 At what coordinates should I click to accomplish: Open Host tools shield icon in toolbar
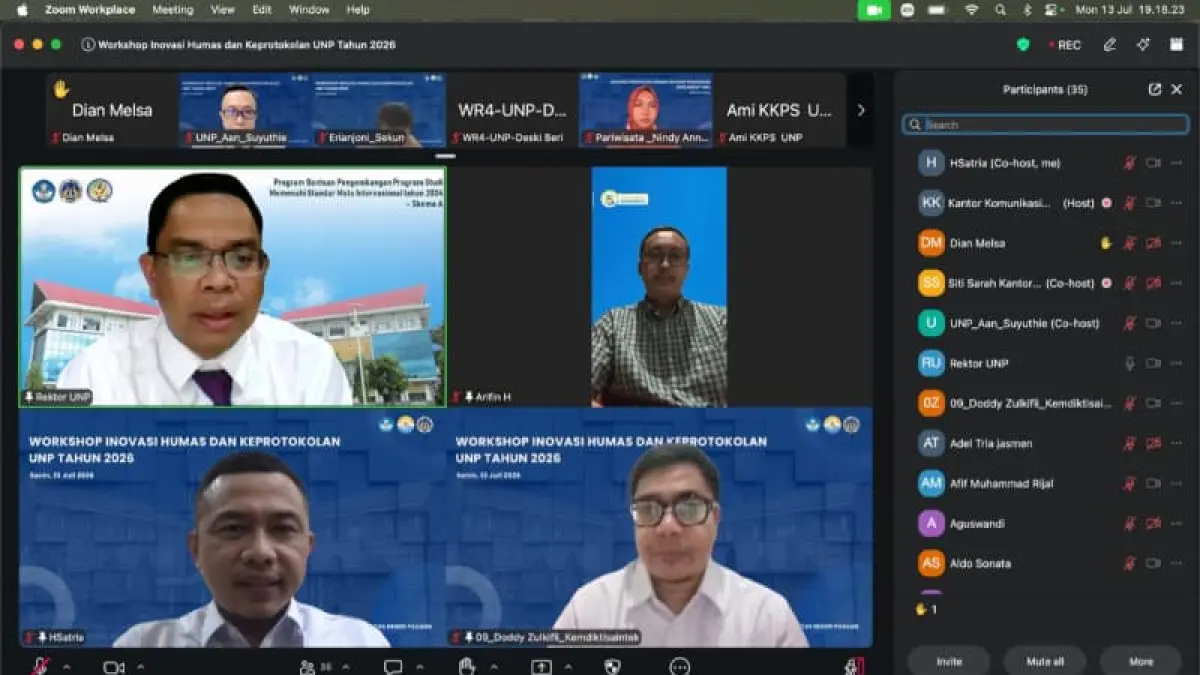(x=613, y=666)
